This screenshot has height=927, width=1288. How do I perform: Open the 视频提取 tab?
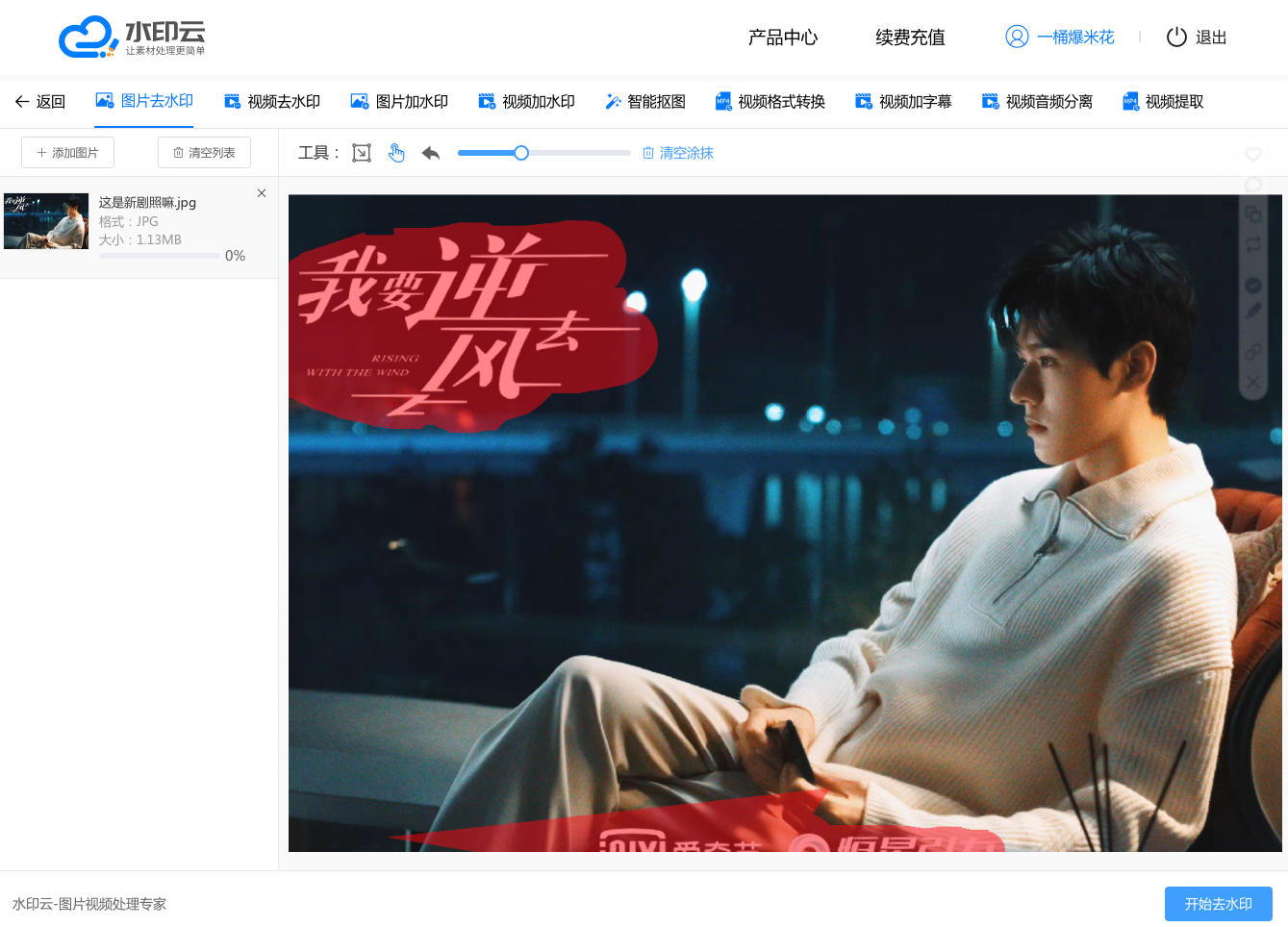tap(1163, 102)
